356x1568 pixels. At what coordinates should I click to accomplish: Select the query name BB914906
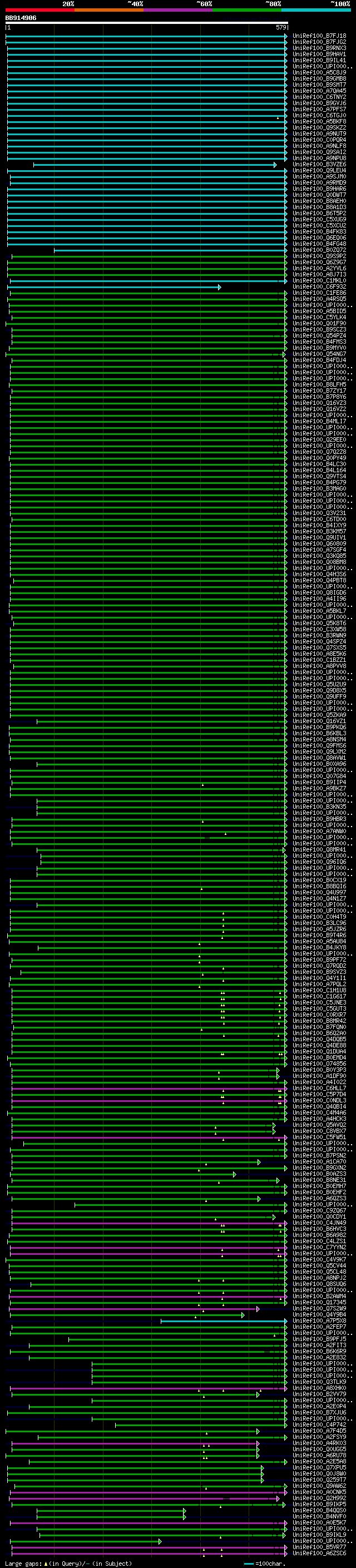tap(21, 18)
